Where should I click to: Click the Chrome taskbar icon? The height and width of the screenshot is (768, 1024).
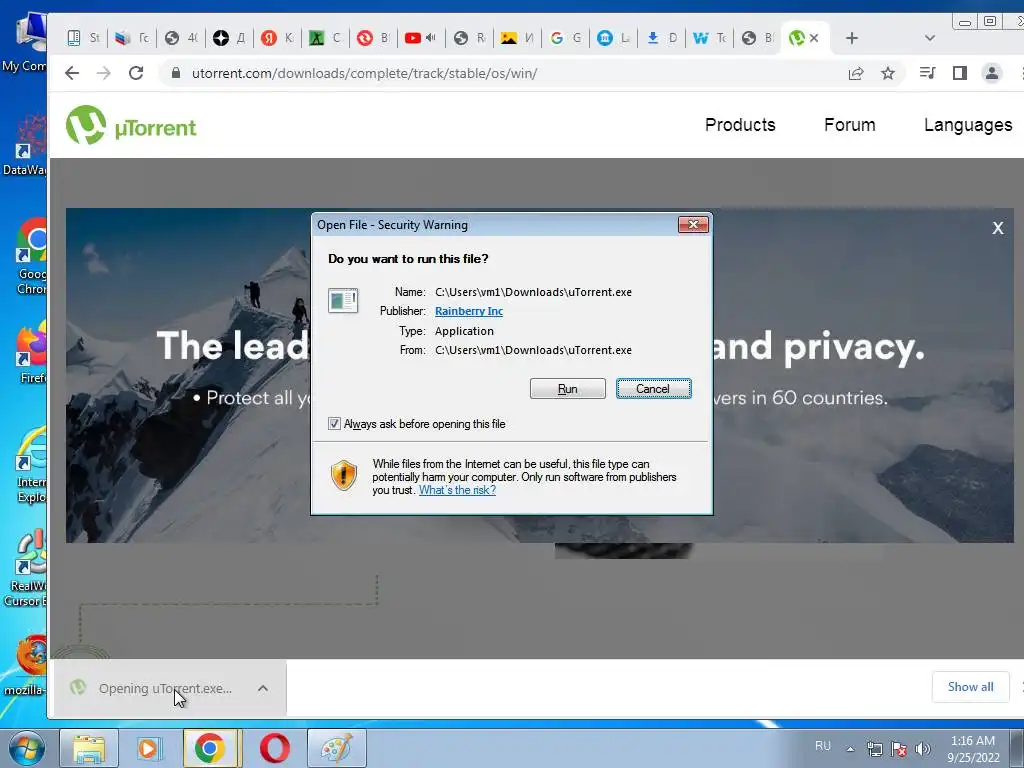210,748
